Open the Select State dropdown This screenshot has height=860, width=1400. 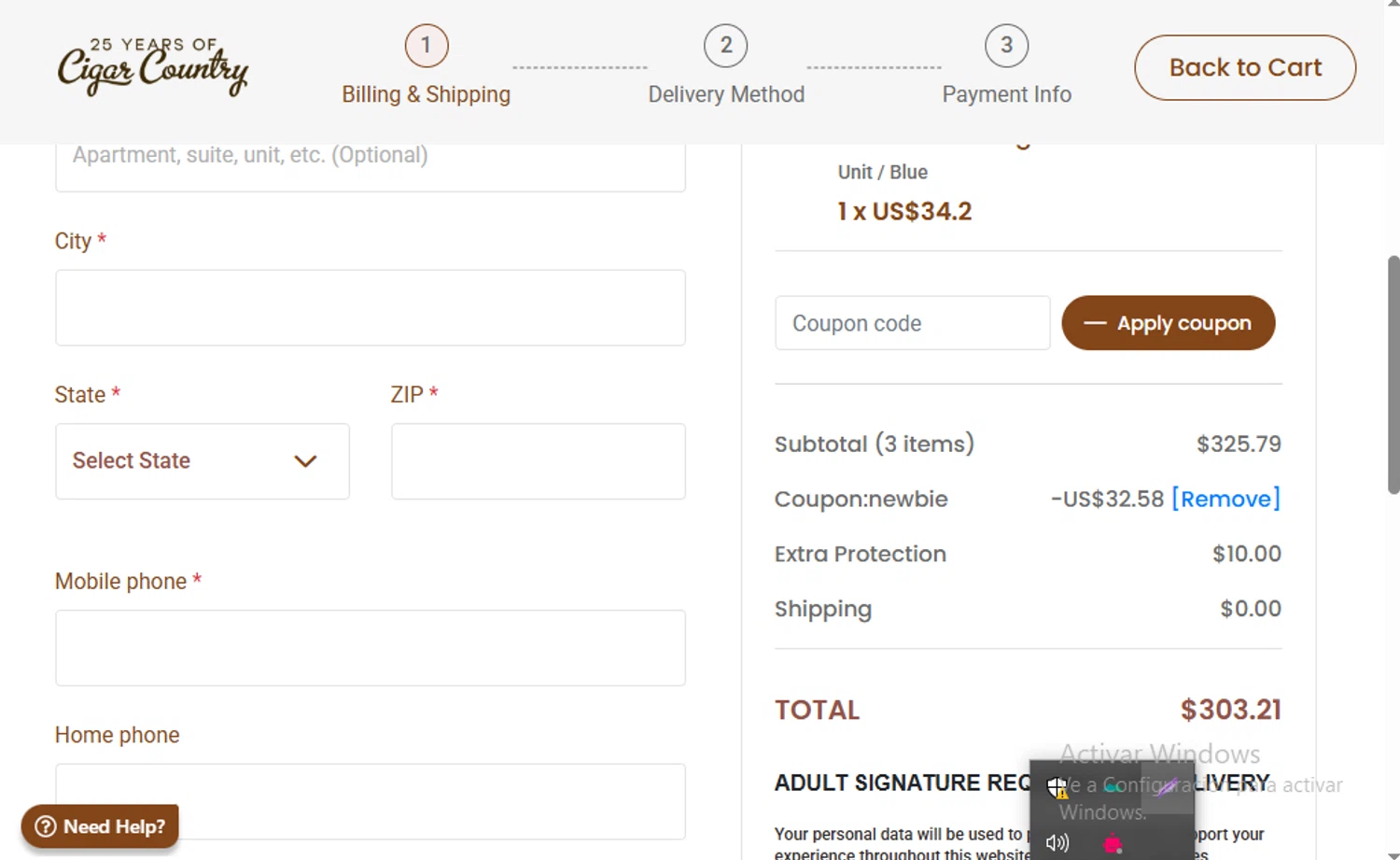coord(203,461)
